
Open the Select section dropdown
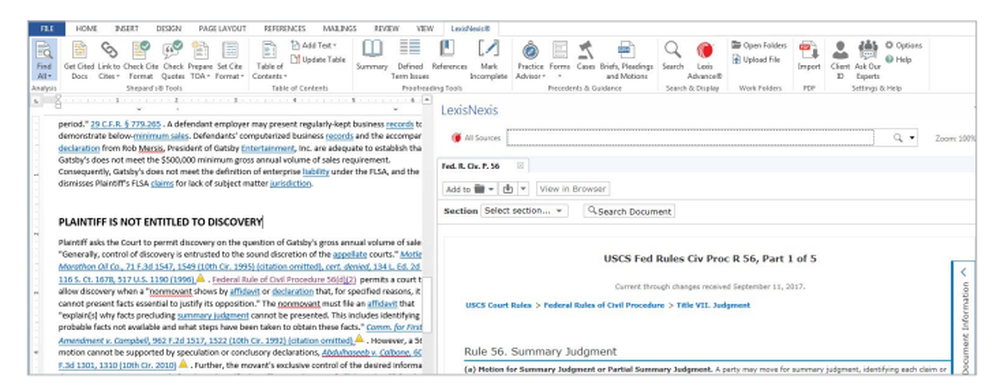click(x=524, y=211)
